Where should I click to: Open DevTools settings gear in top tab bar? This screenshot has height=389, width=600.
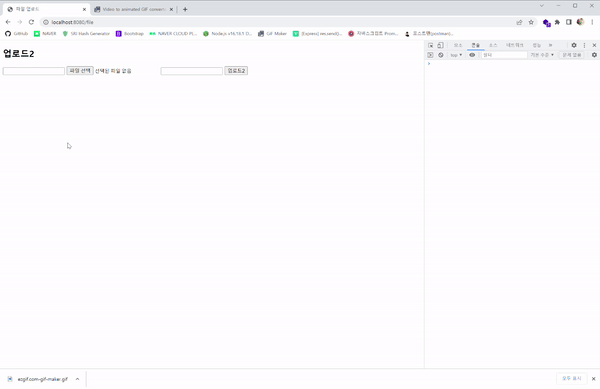point(574,45)
